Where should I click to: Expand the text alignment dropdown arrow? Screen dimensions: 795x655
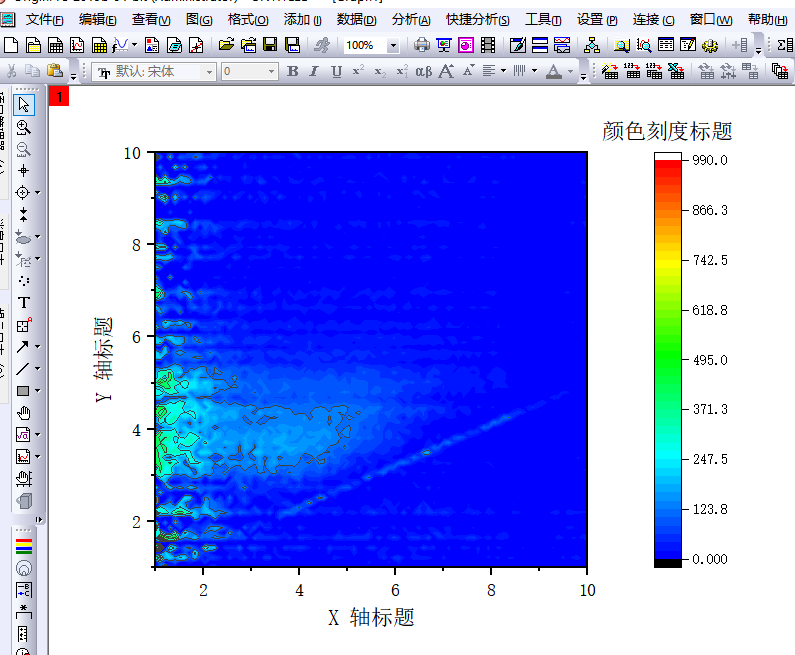[x=503, y=71]
